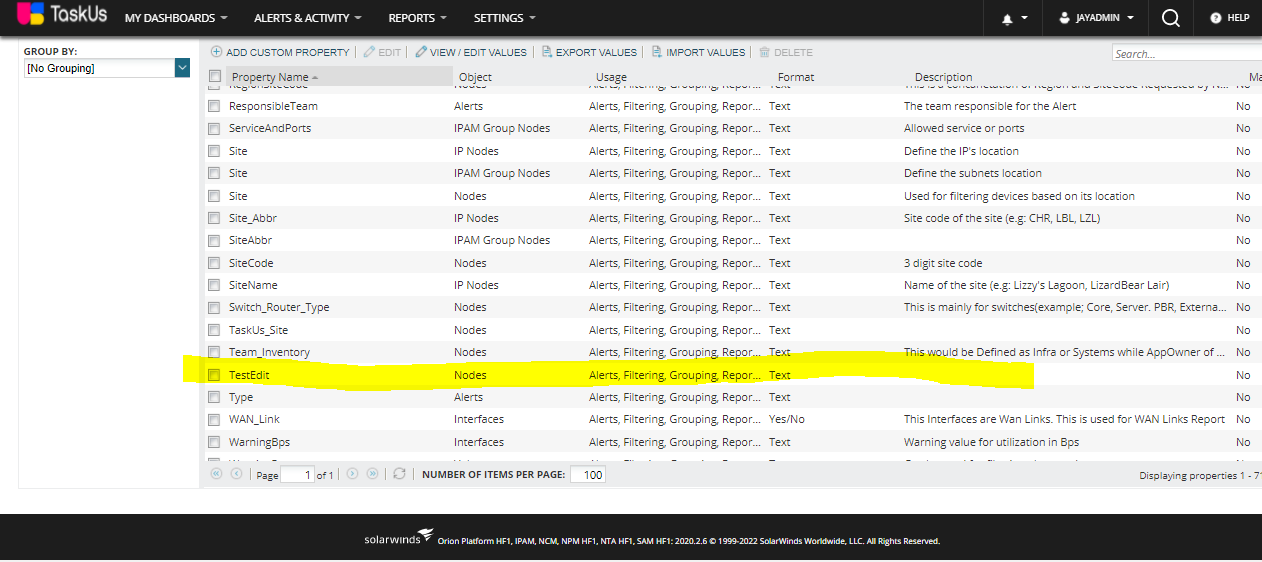Screen dimensions: 1262x562
Task: Open the Settings menu
Action: 505,18
